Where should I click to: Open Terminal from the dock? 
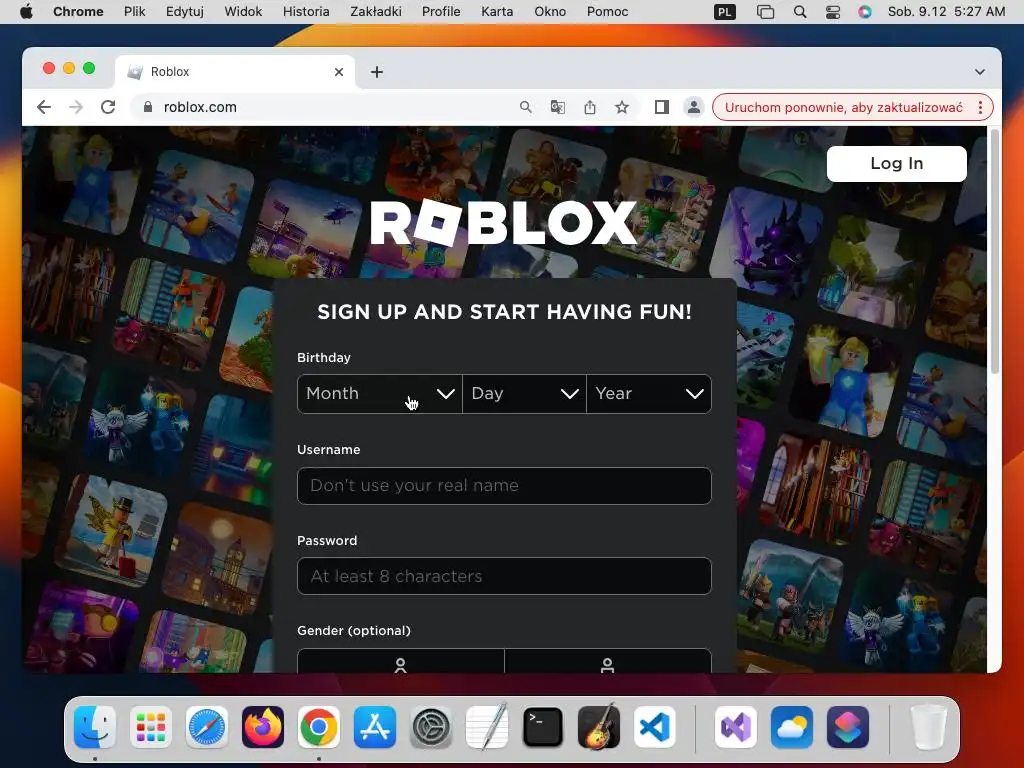click(x=543, y=727)
